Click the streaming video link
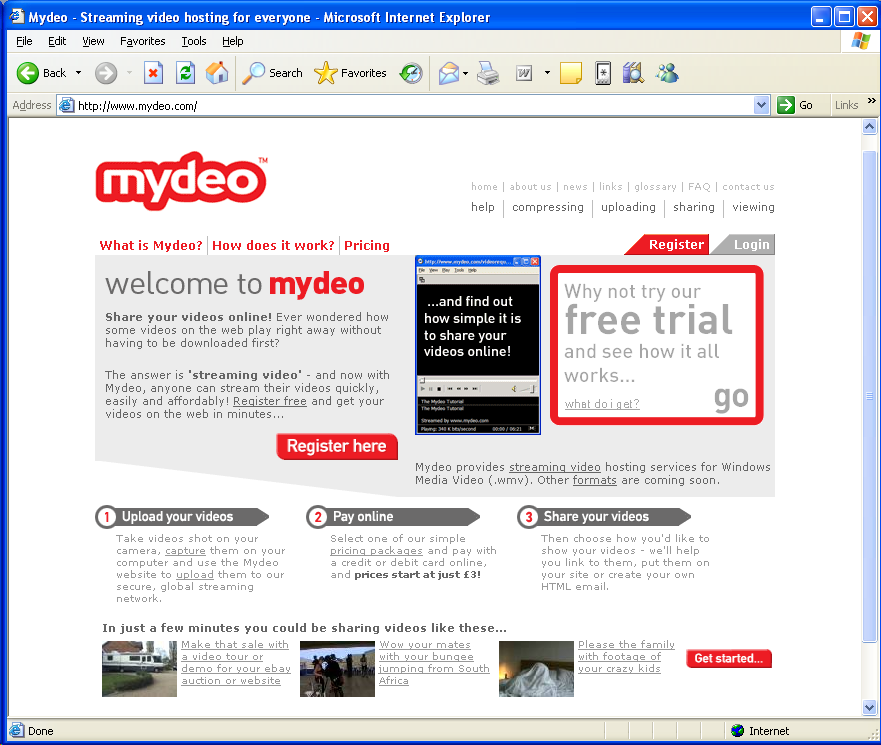 555,467
